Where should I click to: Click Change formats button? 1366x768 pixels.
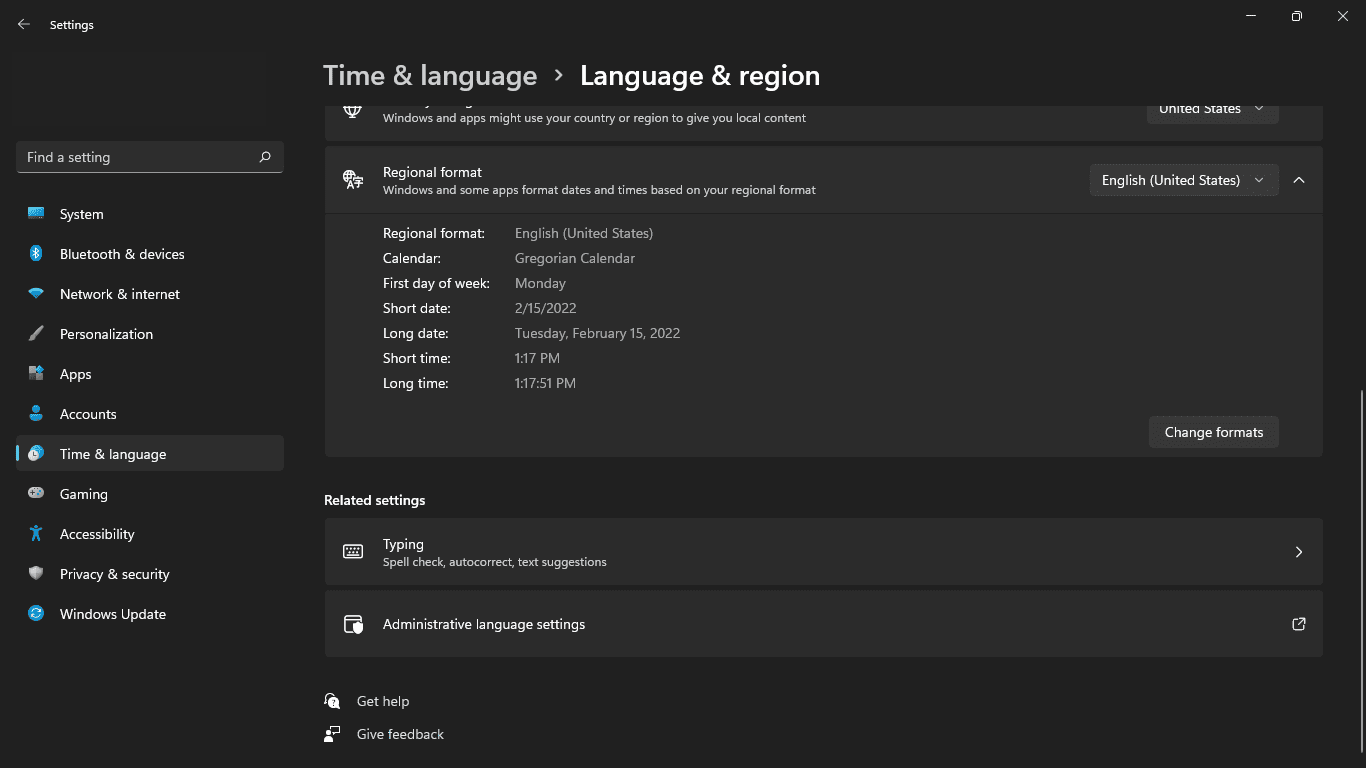(1214, 432)
